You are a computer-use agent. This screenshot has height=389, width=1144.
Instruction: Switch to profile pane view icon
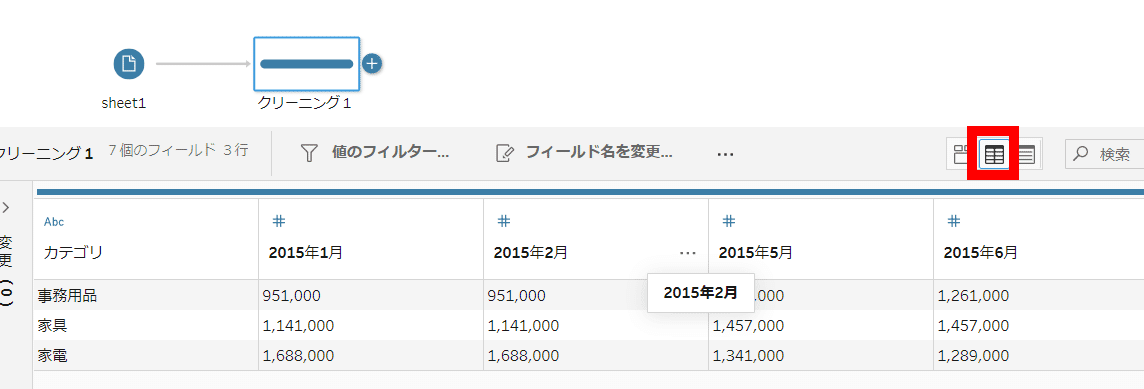click(x=961, y=154)
